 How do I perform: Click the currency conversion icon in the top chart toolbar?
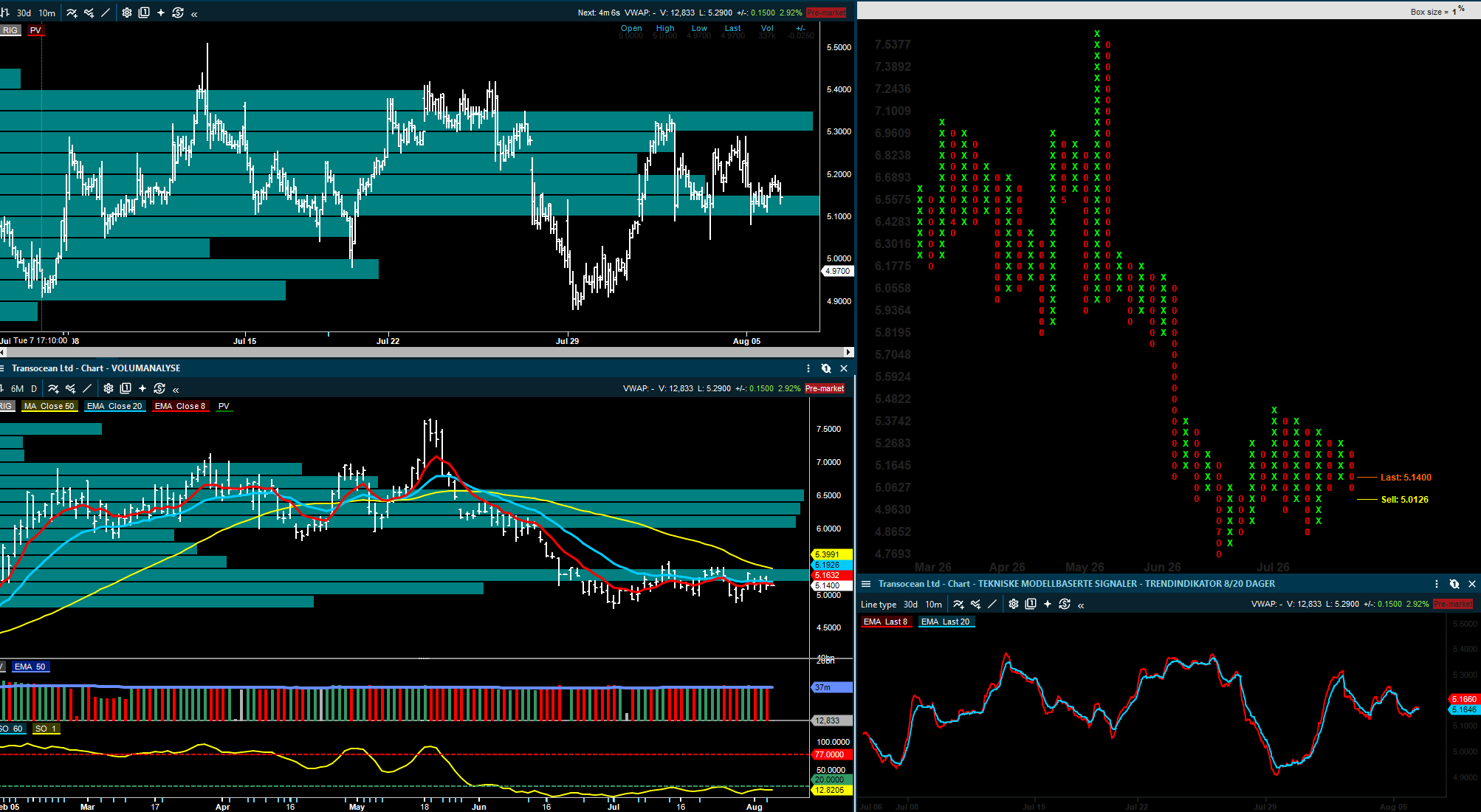pos(178,13)
